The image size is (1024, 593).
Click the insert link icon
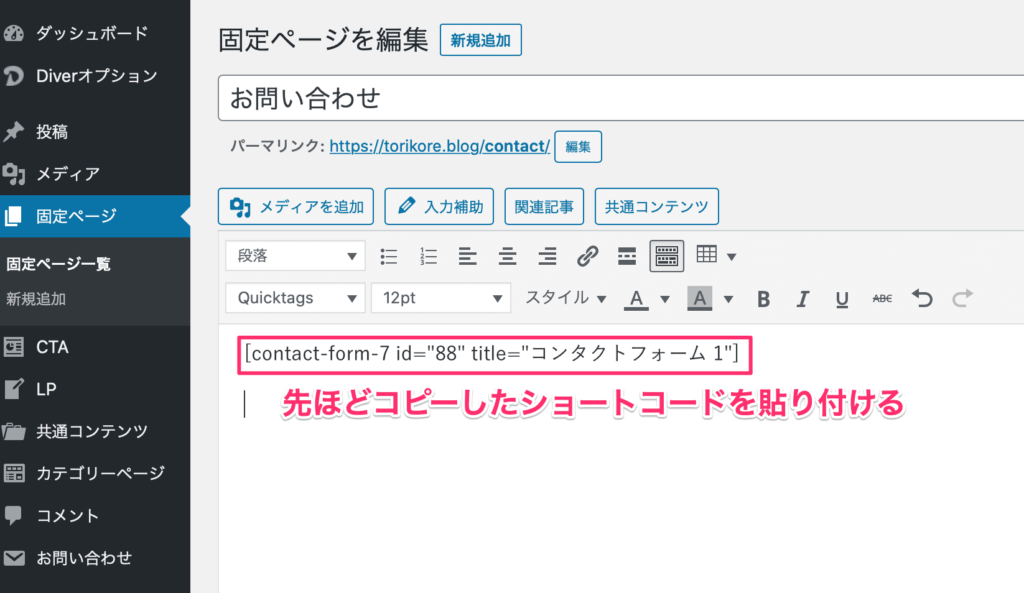(587, 256)
